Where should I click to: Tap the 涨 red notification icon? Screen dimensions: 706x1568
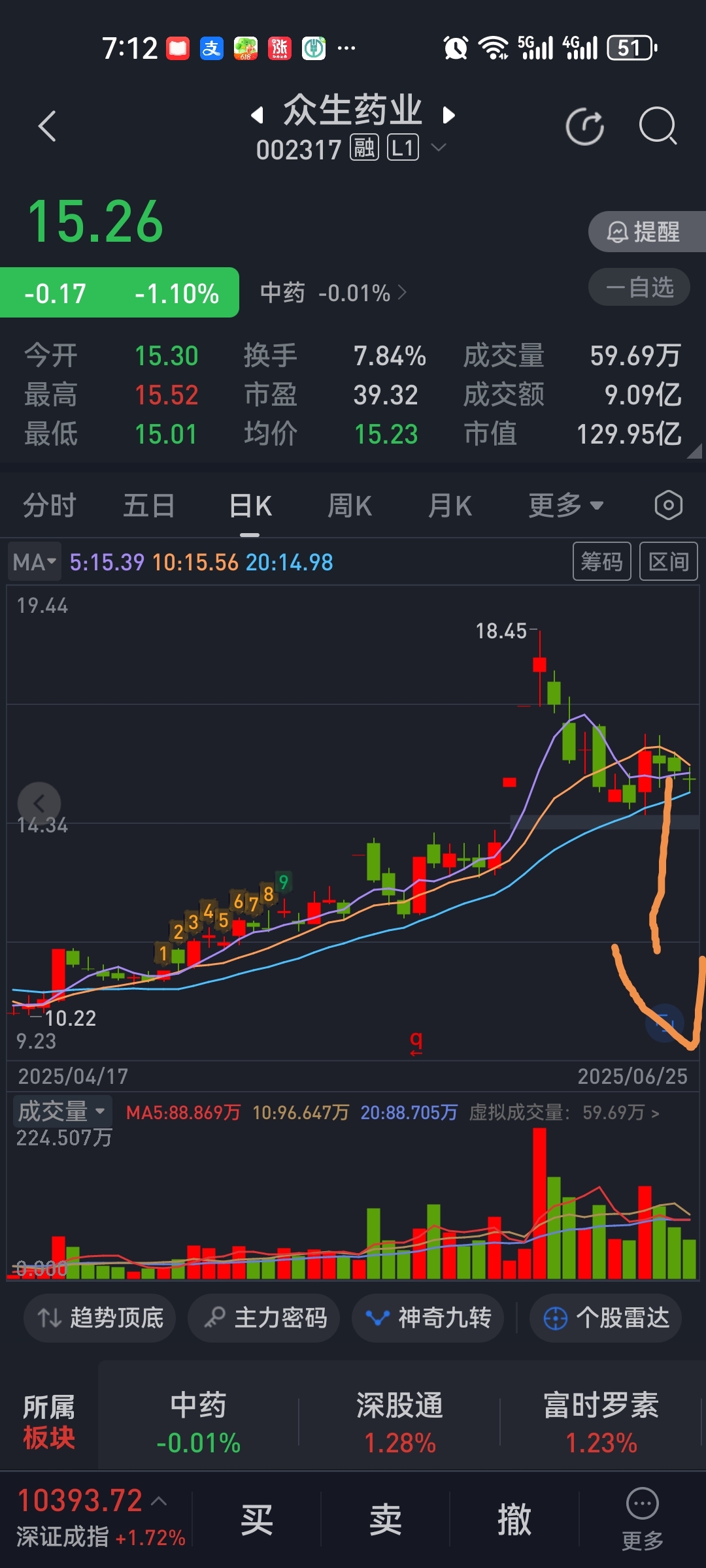tap(280, 48)
